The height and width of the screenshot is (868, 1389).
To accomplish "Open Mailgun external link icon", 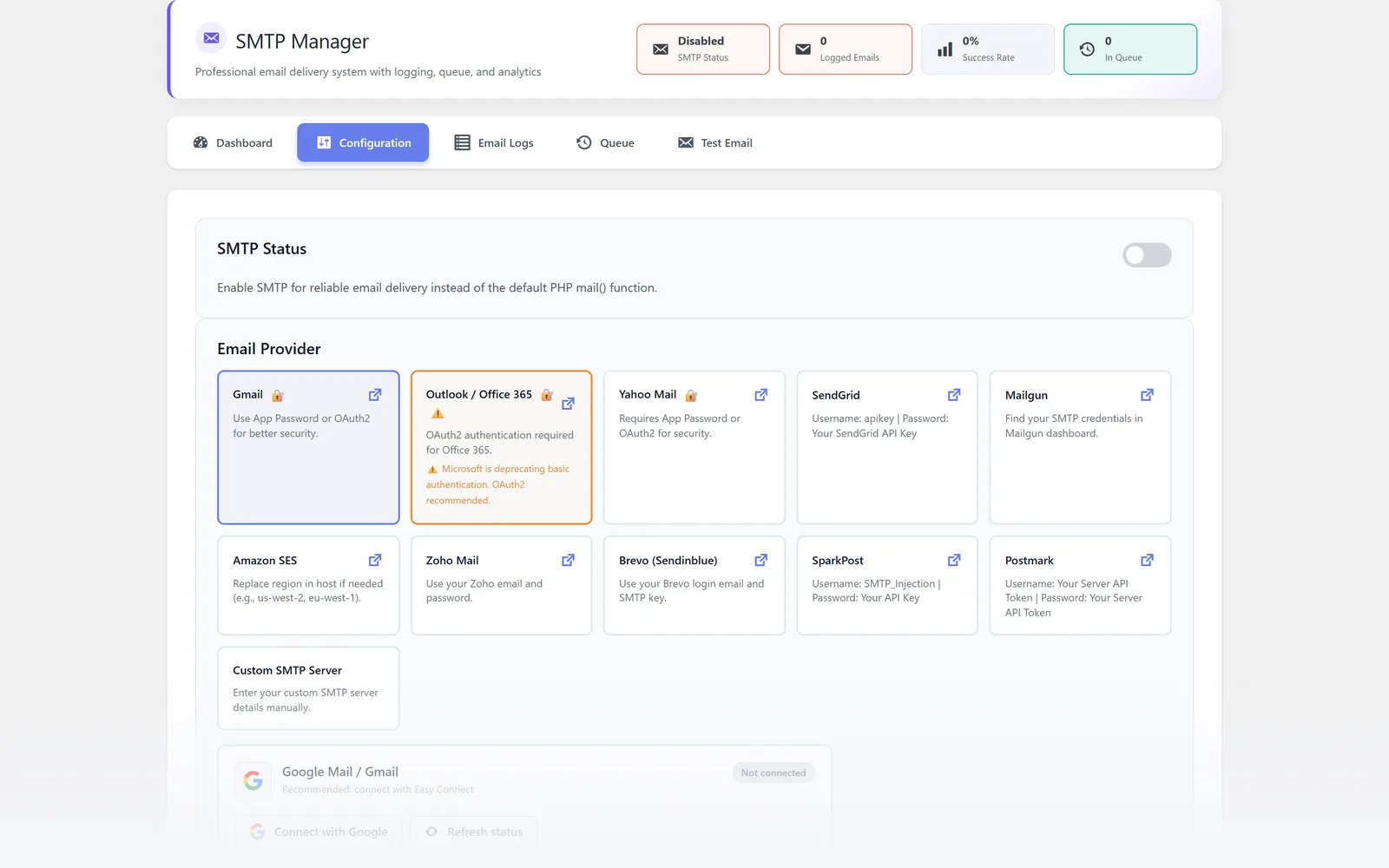I will pyautogui.click(x=1147, y=395).
